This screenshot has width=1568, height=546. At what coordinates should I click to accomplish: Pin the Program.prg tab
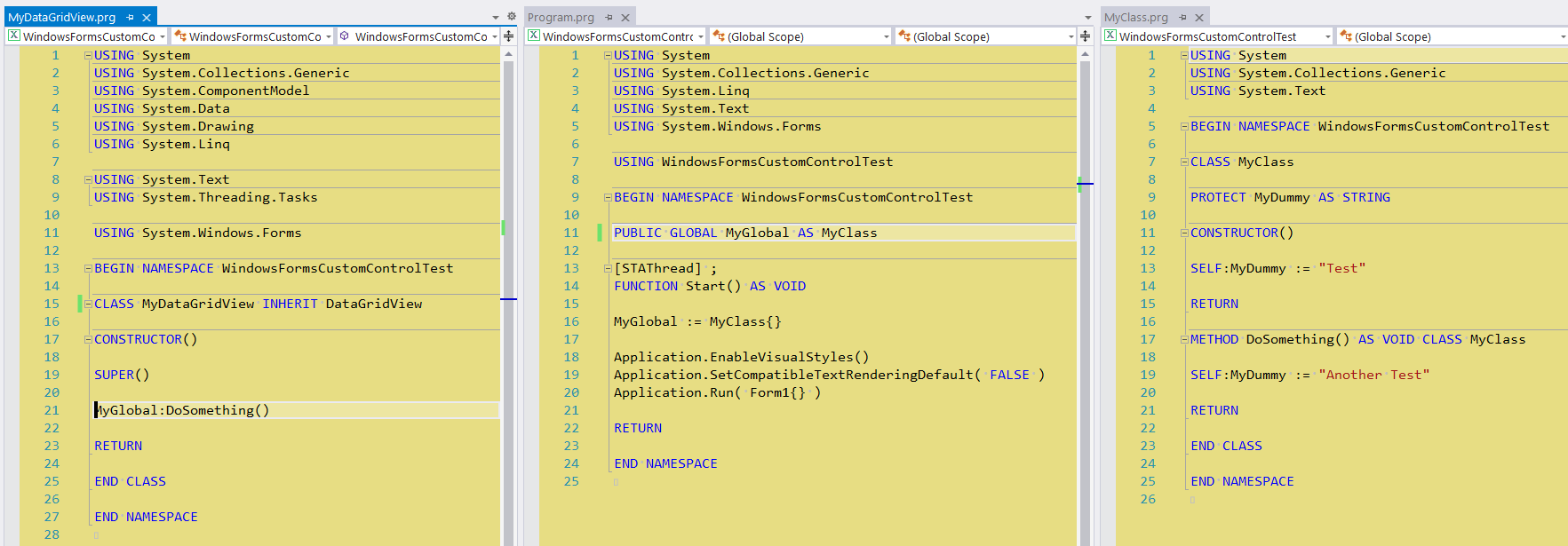(x=609, y=18)
